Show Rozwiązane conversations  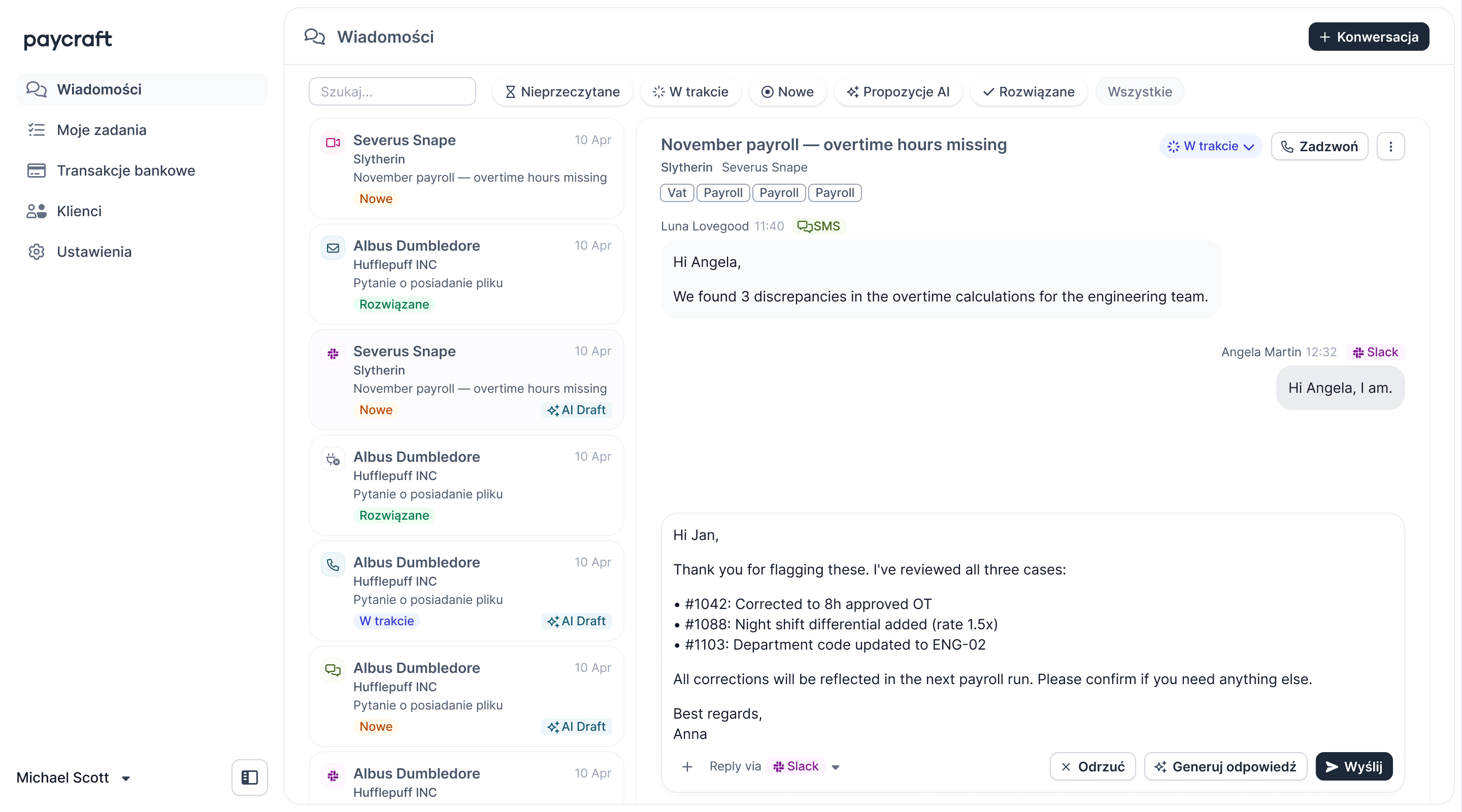pos(1029,91)
